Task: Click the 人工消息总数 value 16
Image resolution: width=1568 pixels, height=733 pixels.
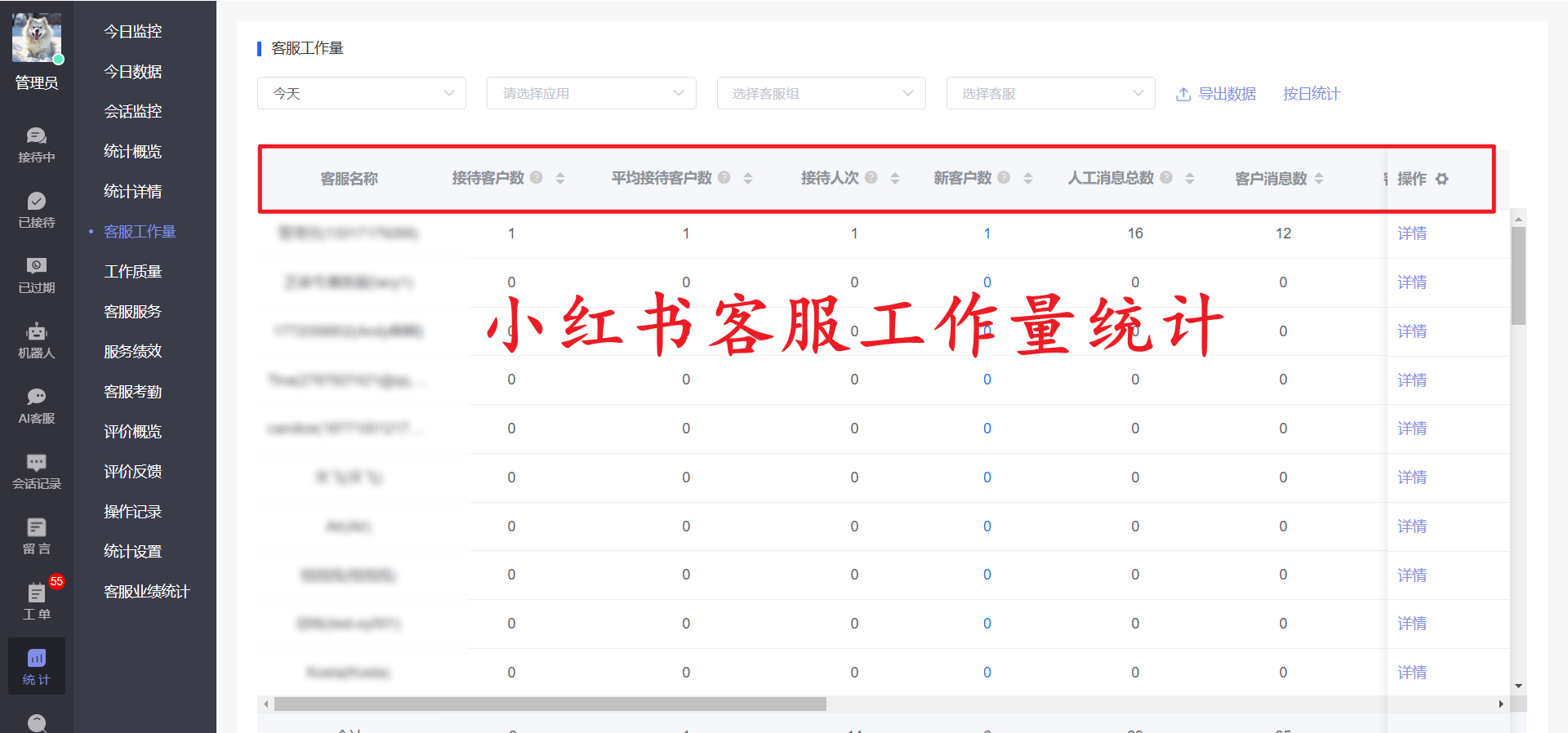Action: pos(1135,233)
